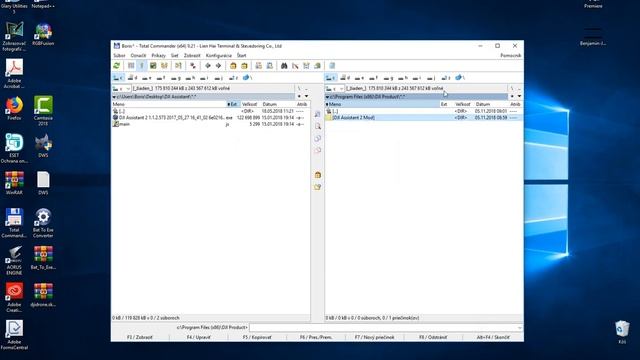Select right panel drive c button
This screenshot has height=360, width=640.
point(331,78)
